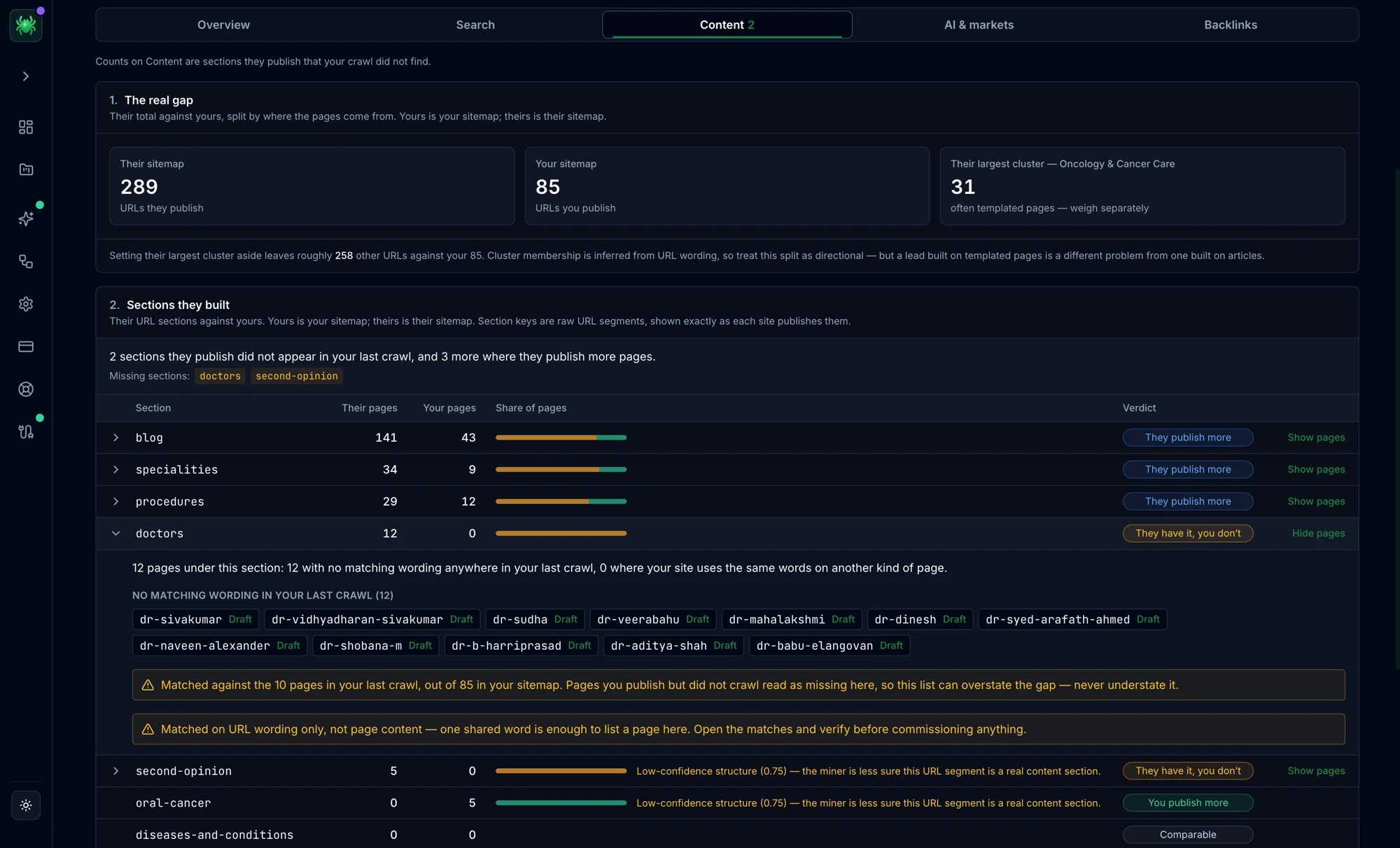Show pages for the specialities section

coord(1316,470)
